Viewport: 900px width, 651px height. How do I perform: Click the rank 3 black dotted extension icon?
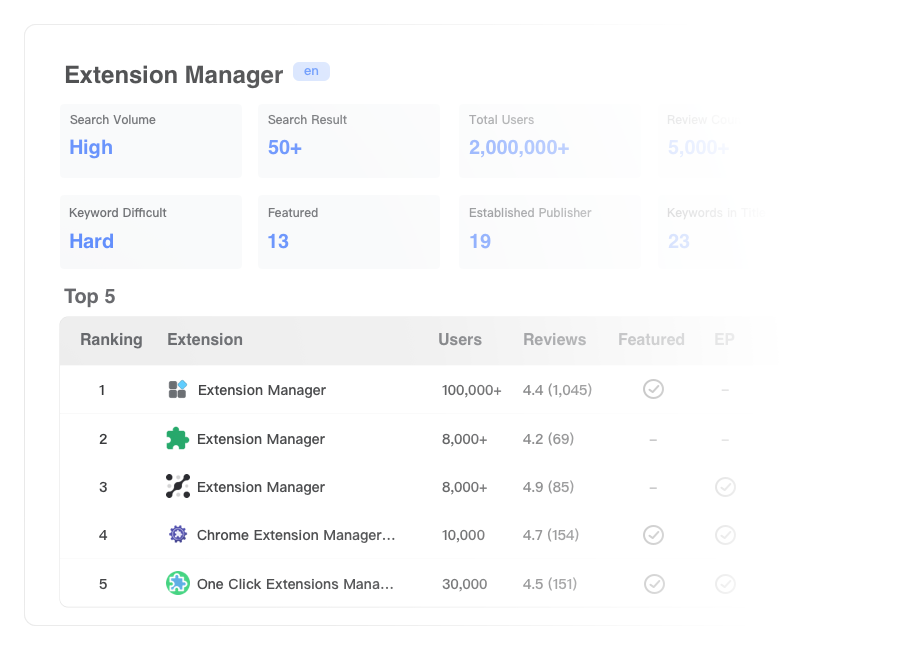tap(177, 486)
